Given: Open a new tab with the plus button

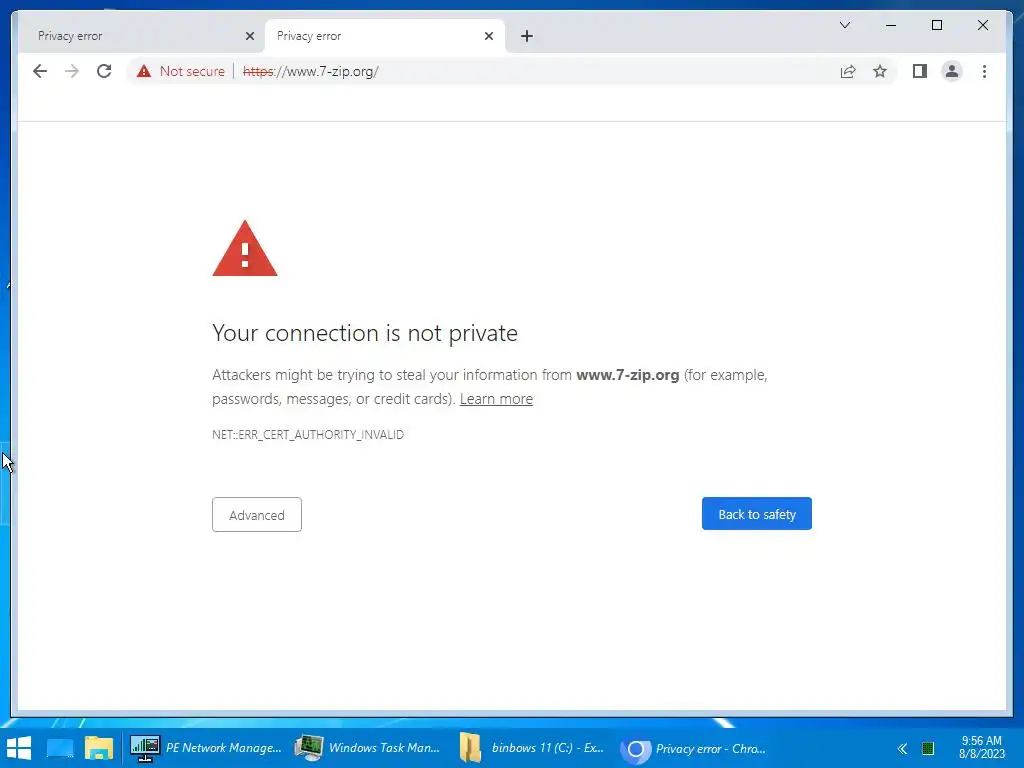Looking at the screenshot, I should click(x=527, y=36).
